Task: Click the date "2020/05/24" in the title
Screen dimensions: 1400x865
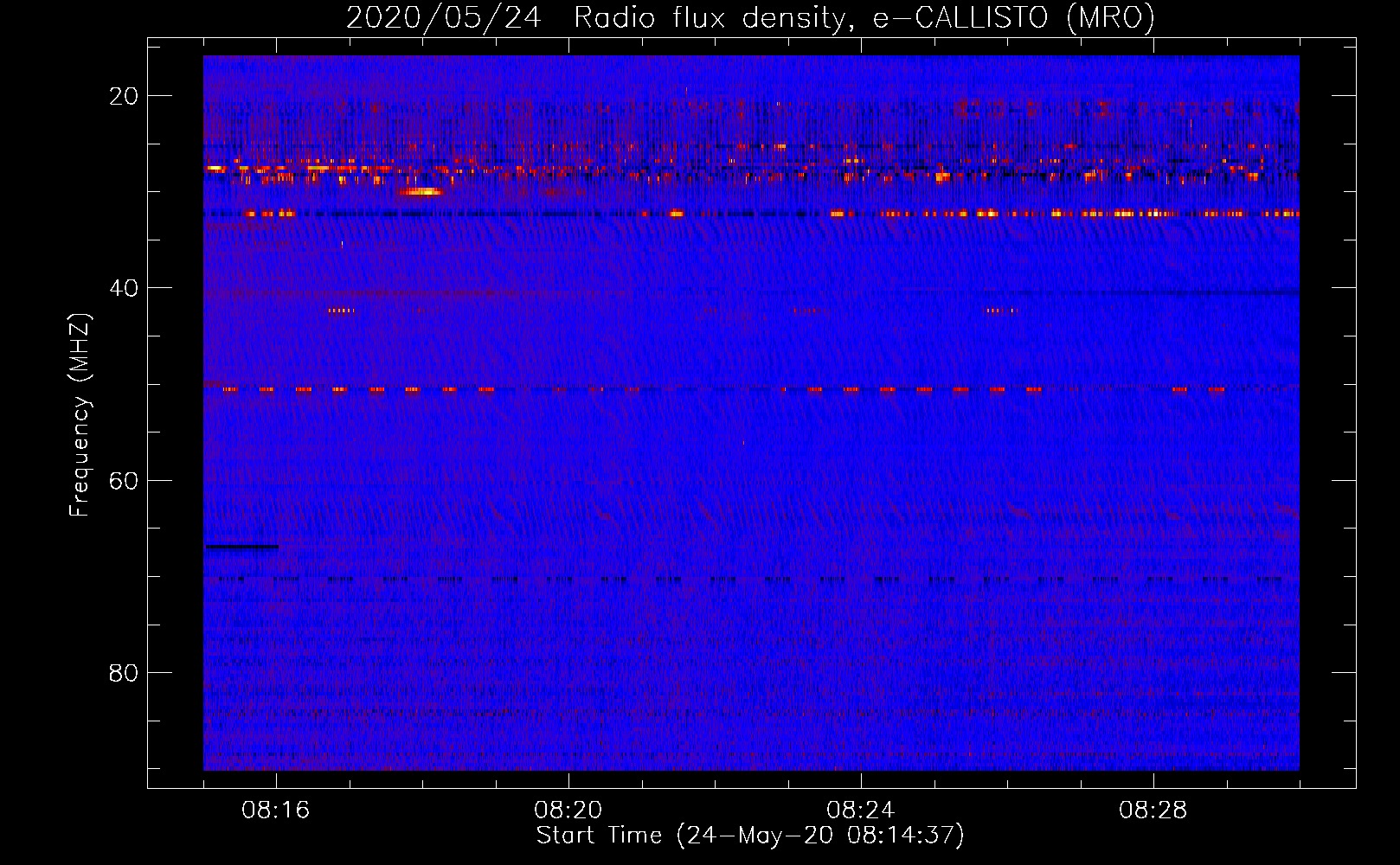Action: tap(444, 18)
